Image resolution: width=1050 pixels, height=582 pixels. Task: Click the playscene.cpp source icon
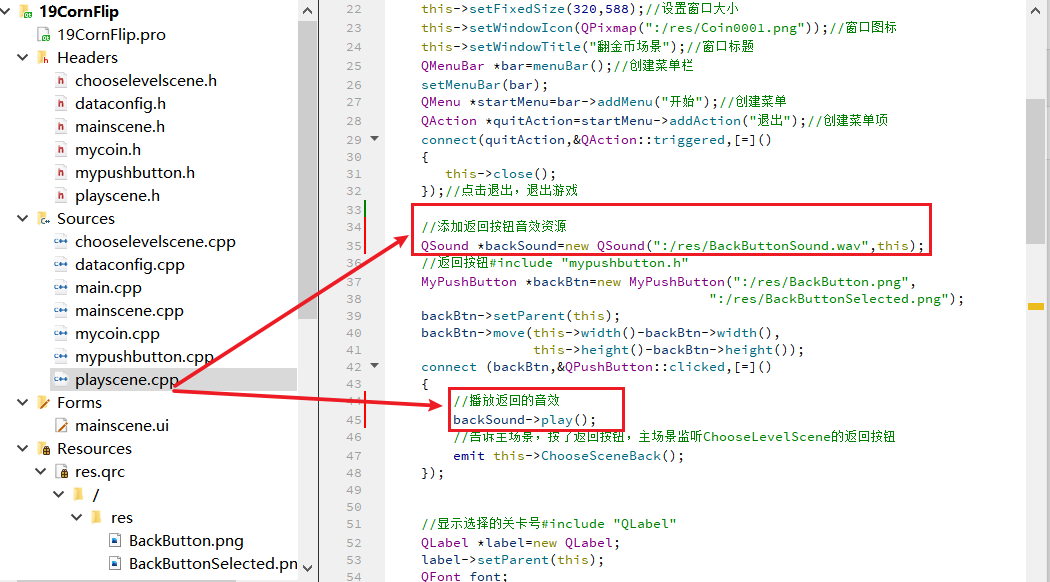(61, 379)
